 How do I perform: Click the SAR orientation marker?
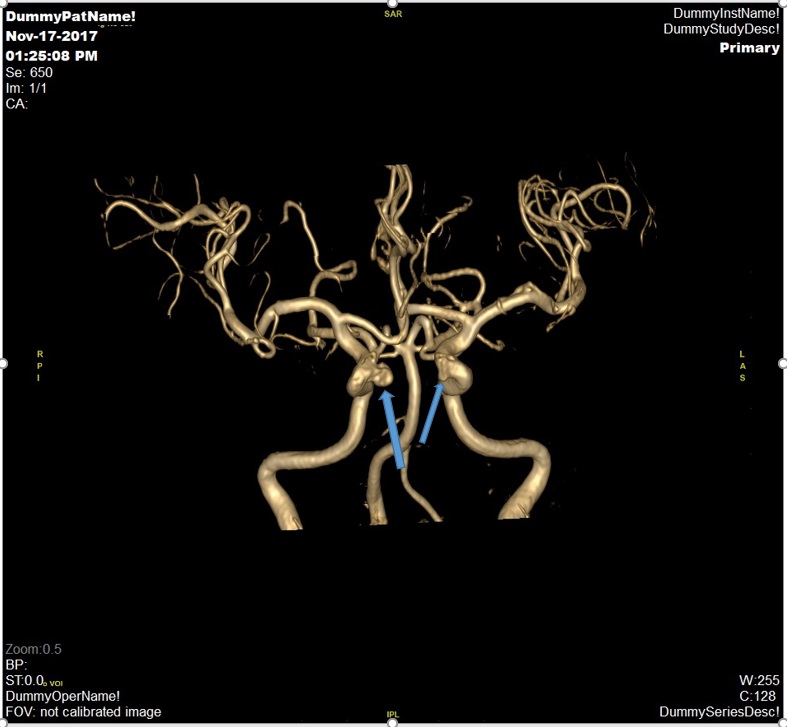(392, 15)
